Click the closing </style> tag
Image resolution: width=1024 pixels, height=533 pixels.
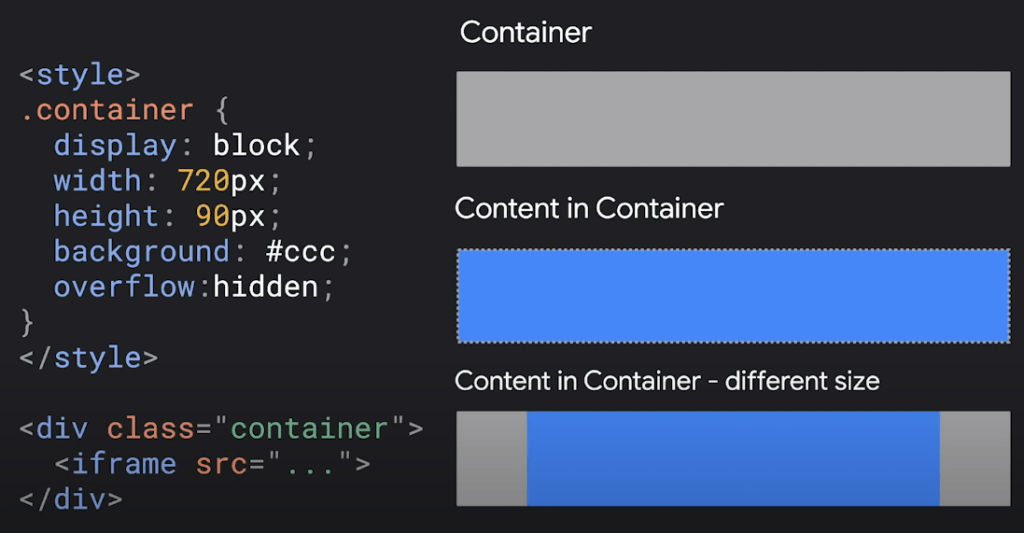pos(89,358)
